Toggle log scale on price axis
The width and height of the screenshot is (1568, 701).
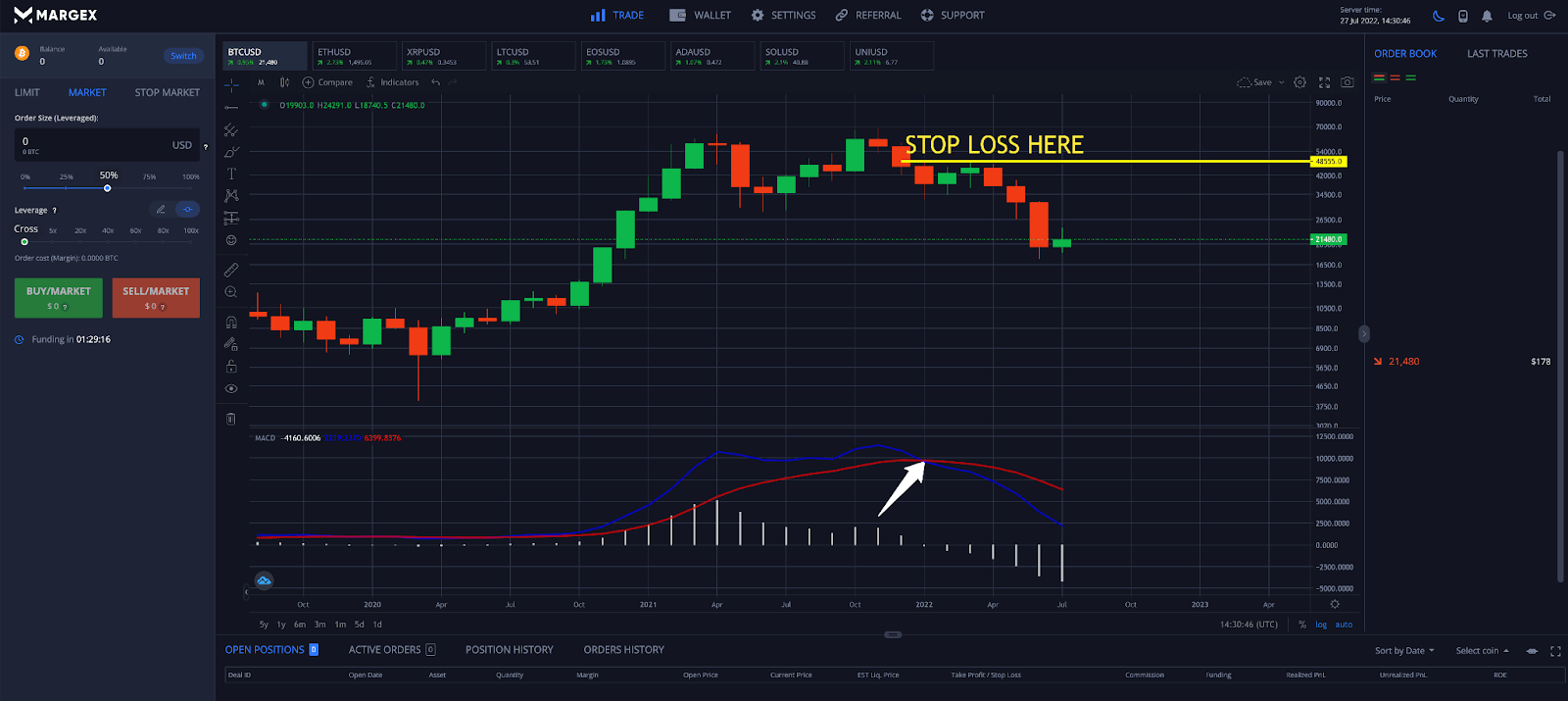pyautogui.click(x=1321, y=625)
